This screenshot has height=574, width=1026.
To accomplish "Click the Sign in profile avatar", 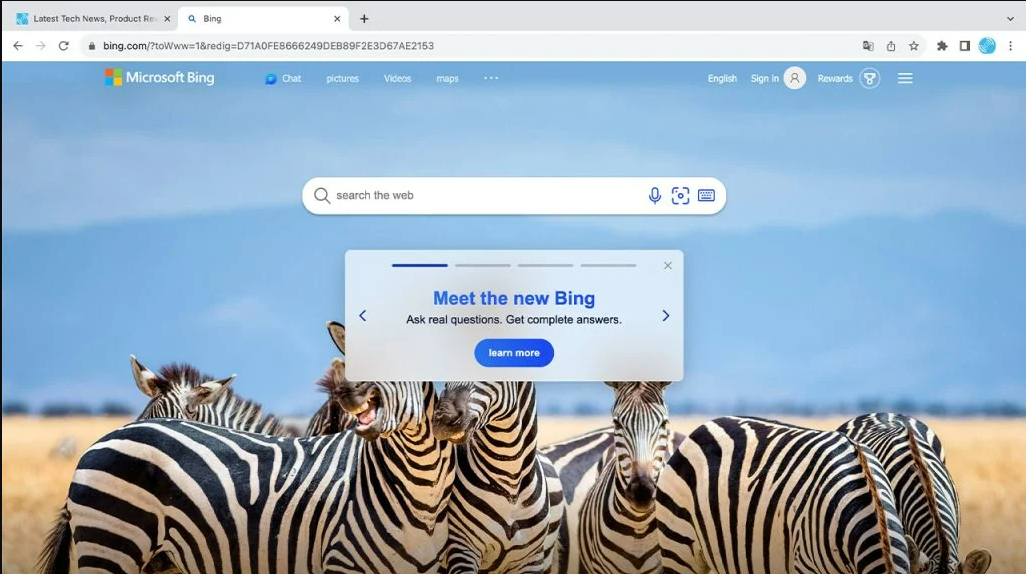I will [x=794, y=79].
